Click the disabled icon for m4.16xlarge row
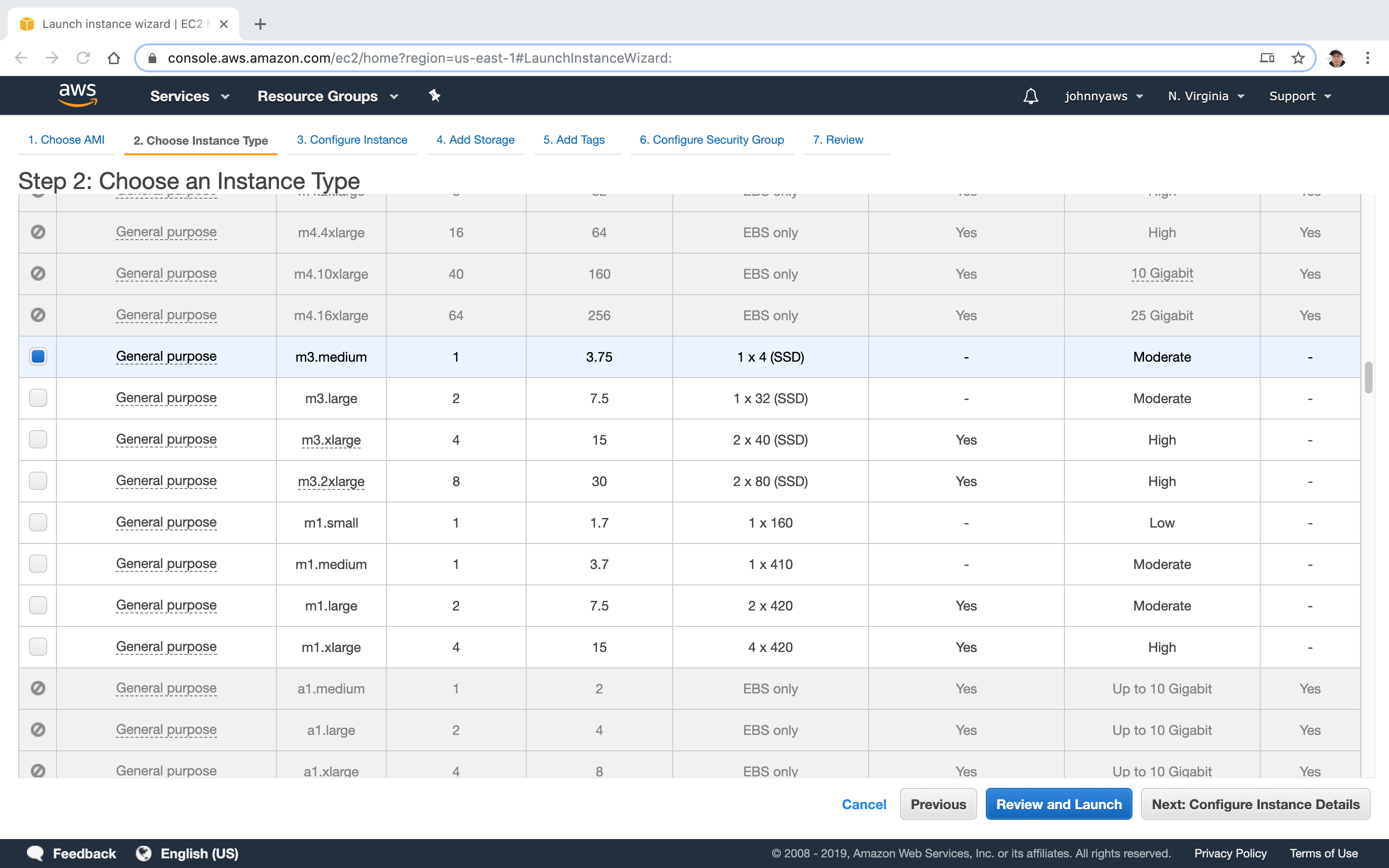This screenshot has height=868, width=1389. point(38,314)
